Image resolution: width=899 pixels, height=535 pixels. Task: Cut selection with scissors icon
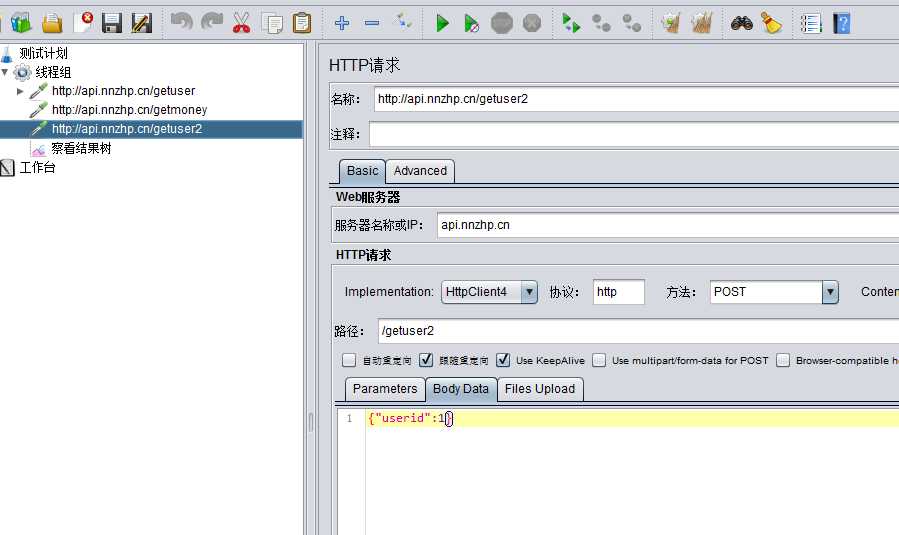241,23
